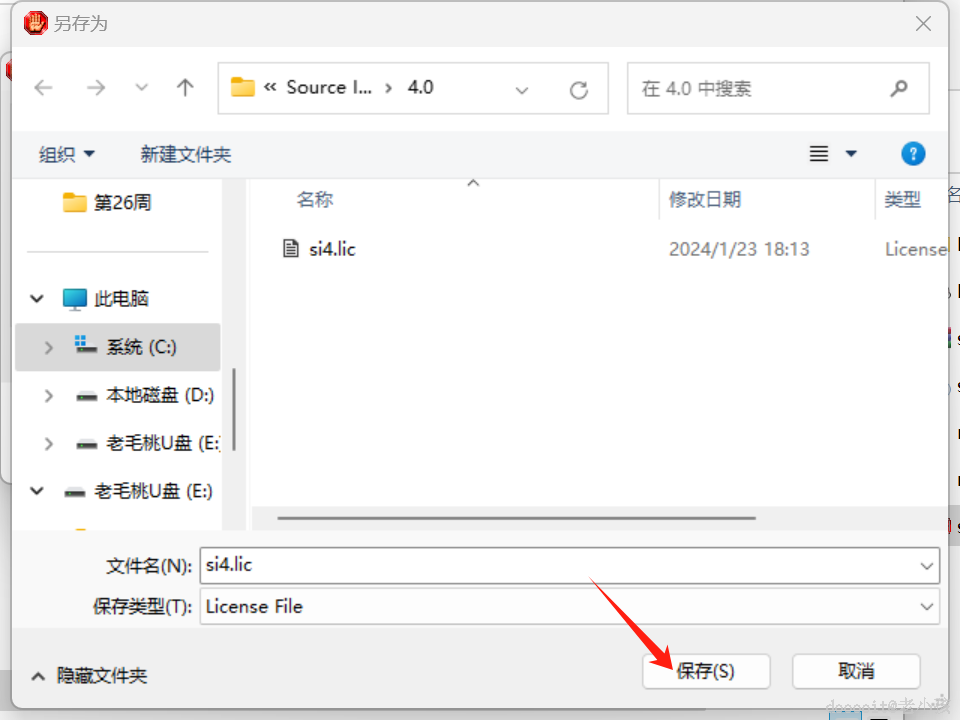Image resolution: width=960 pixels, height=720 pixels.
Task: Collapse the 此电脑 tree node
Action: [36, 298]
